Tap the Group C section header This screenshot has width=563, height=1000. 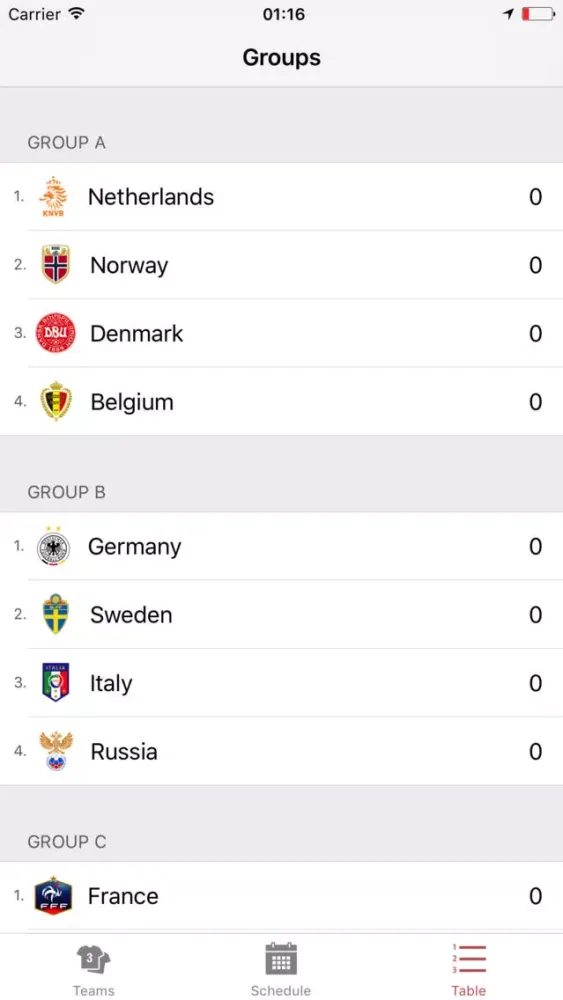click(x=67, y=842)
